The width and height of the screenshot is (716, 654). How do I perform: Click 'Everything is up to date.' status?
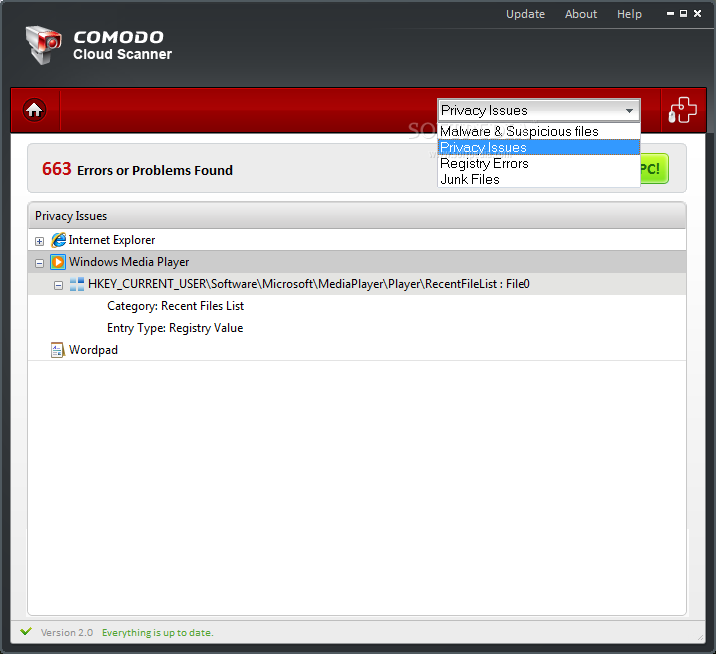click(158, 633)
